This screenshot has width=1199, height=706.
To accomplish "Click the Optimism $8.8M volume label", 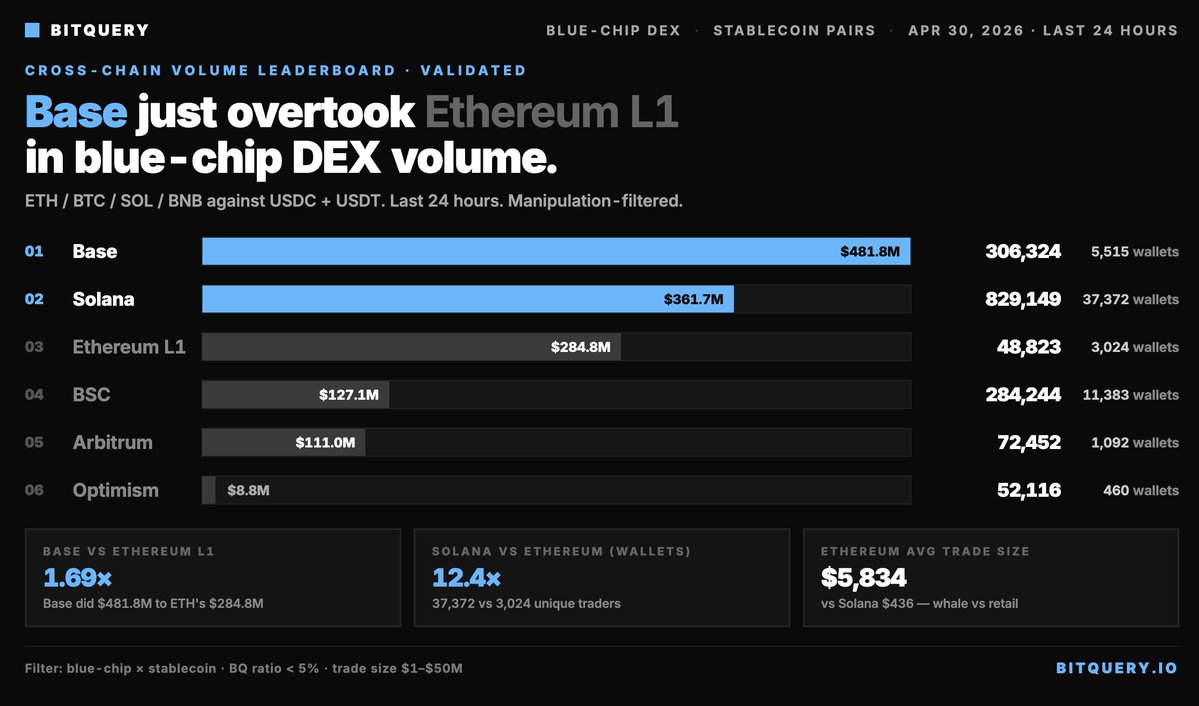I will click(248, 490).
